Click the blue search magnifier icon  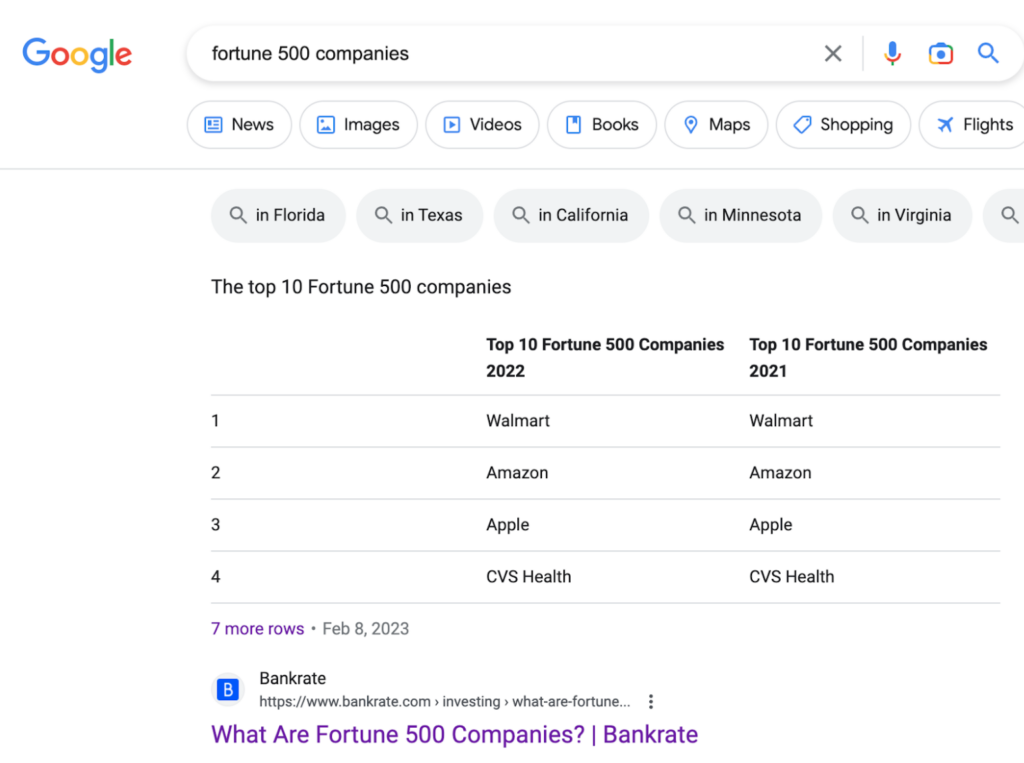click(988, 54)
